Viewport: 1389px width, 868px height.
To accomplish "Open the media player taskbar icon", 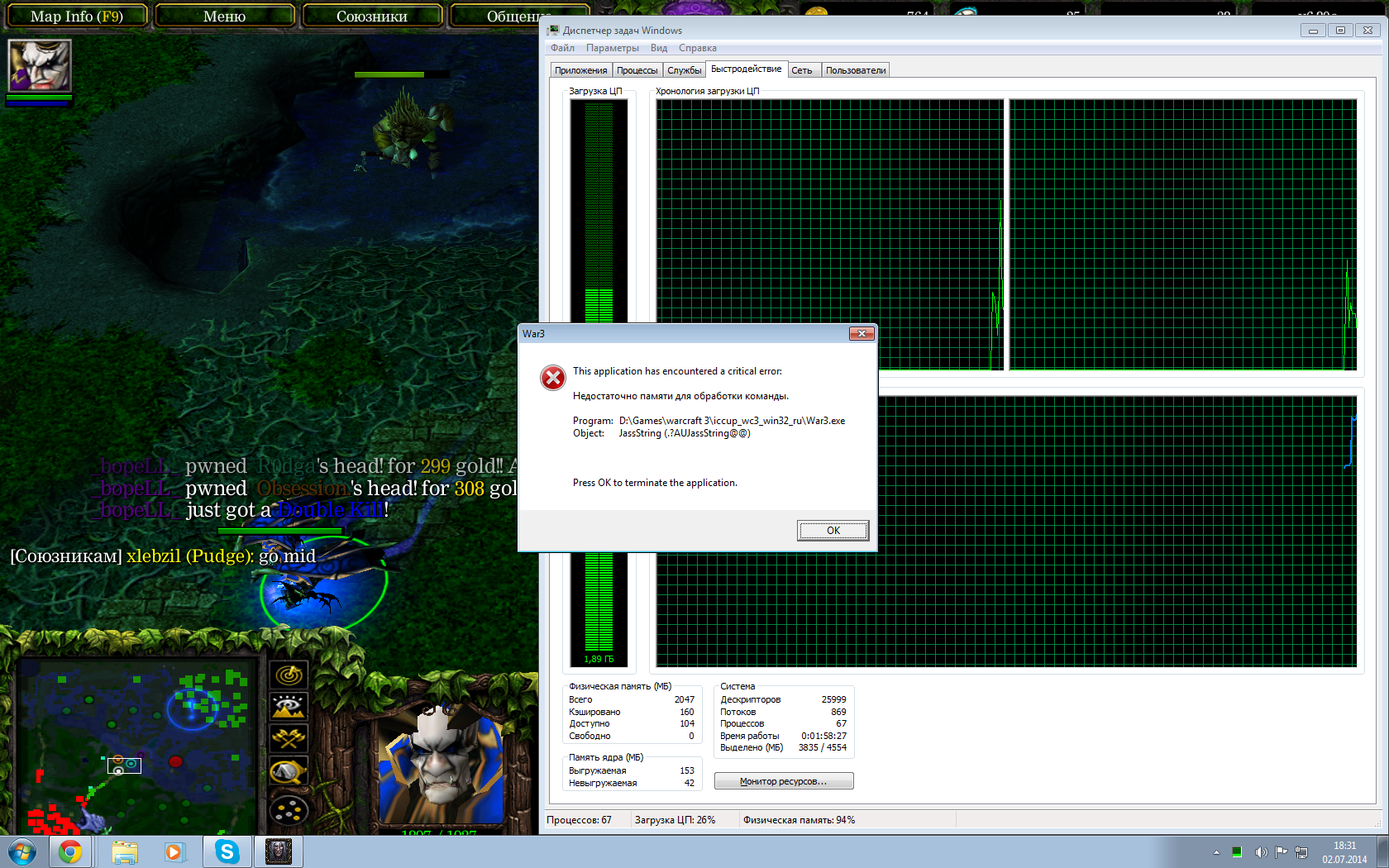I will coord(174,851).
